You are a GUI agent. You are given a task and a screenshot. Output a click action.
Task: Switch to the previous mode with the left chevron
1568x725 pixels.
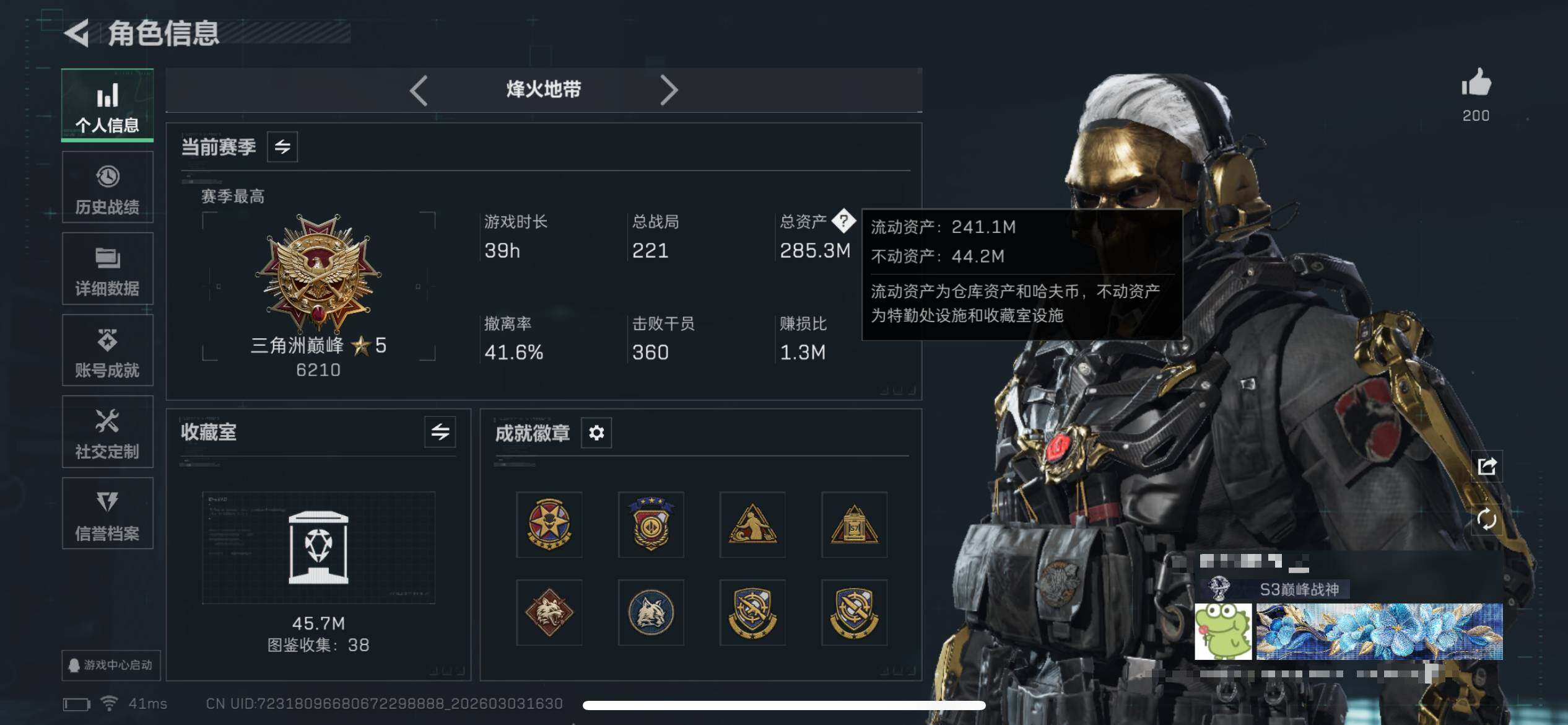tap(419, 90)
